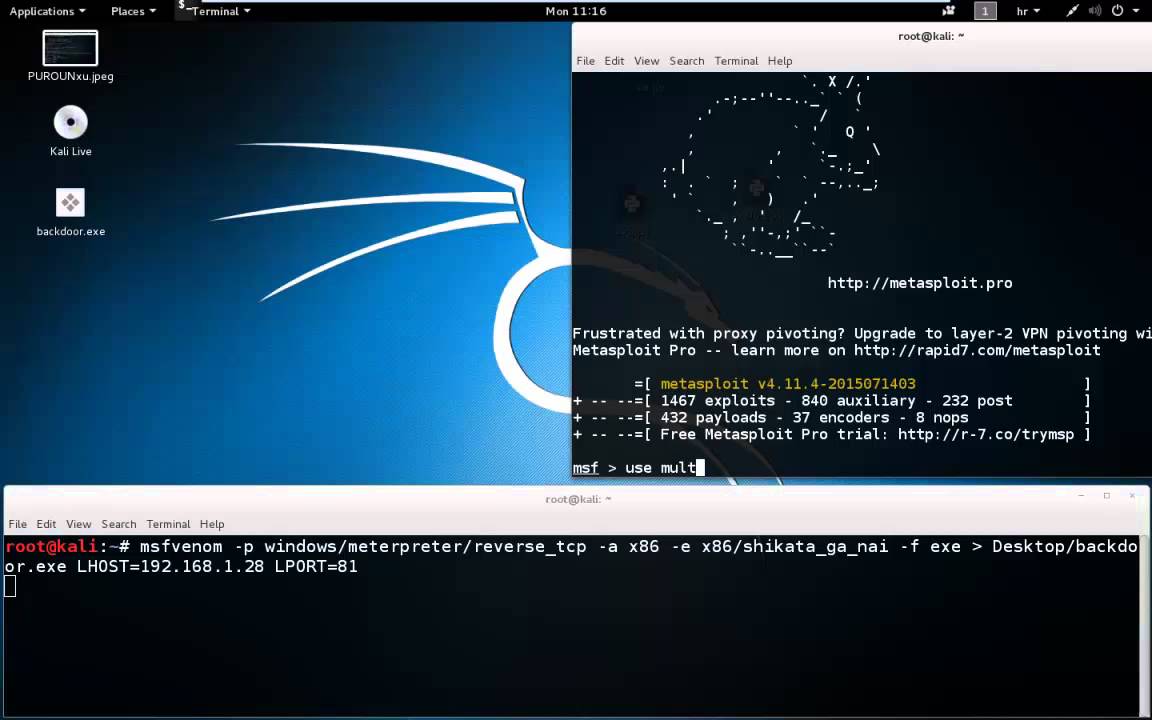Open Edit menu in upper terminal window
1152x720 pixels.
pos(614,61)
